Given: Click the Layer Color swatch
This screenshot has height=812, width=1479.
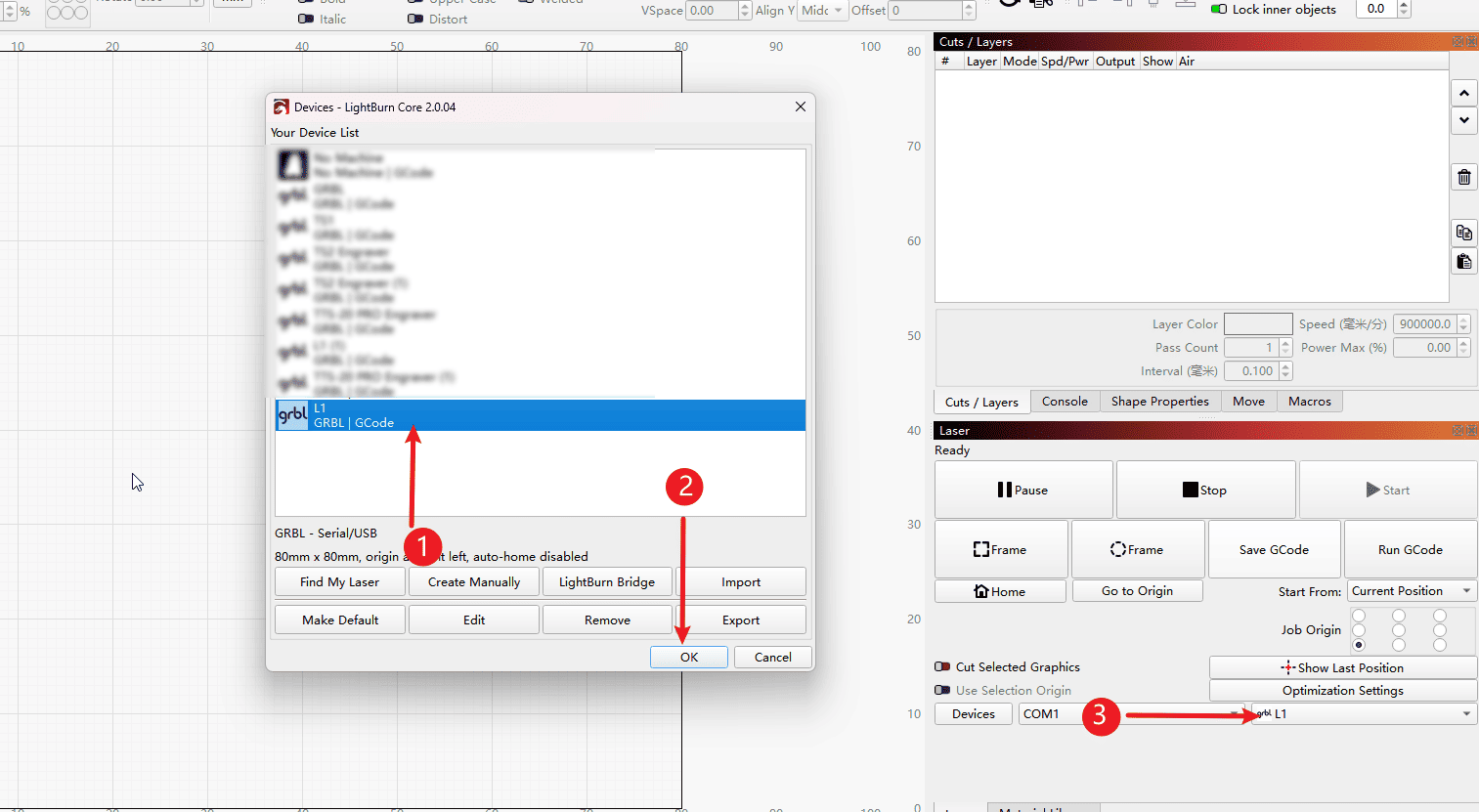Looking at the screenshot, I should 1258,324.
